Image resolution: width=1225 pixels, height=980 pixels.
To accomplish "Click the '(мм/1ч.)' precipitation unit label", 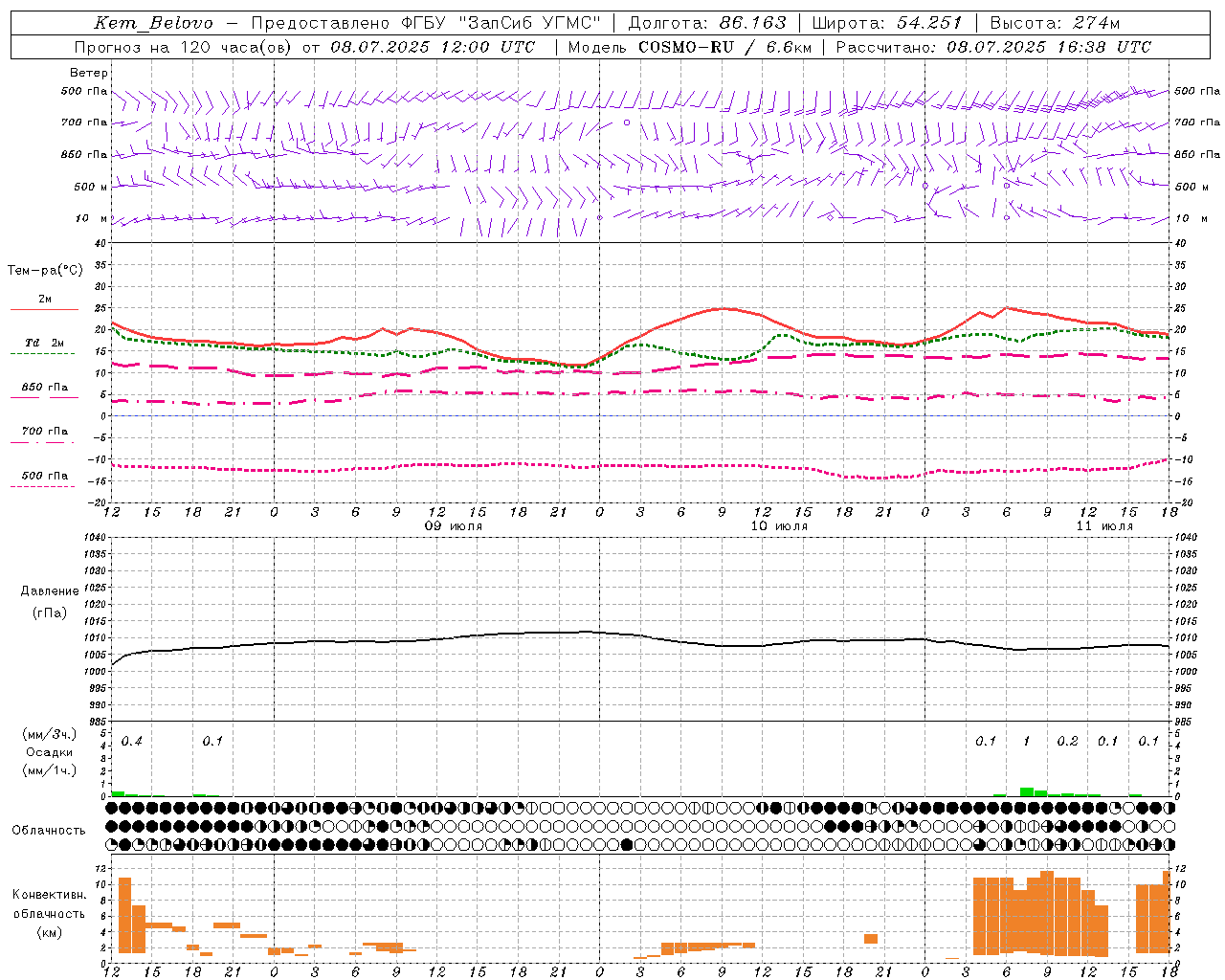I will tap(48, 770).
